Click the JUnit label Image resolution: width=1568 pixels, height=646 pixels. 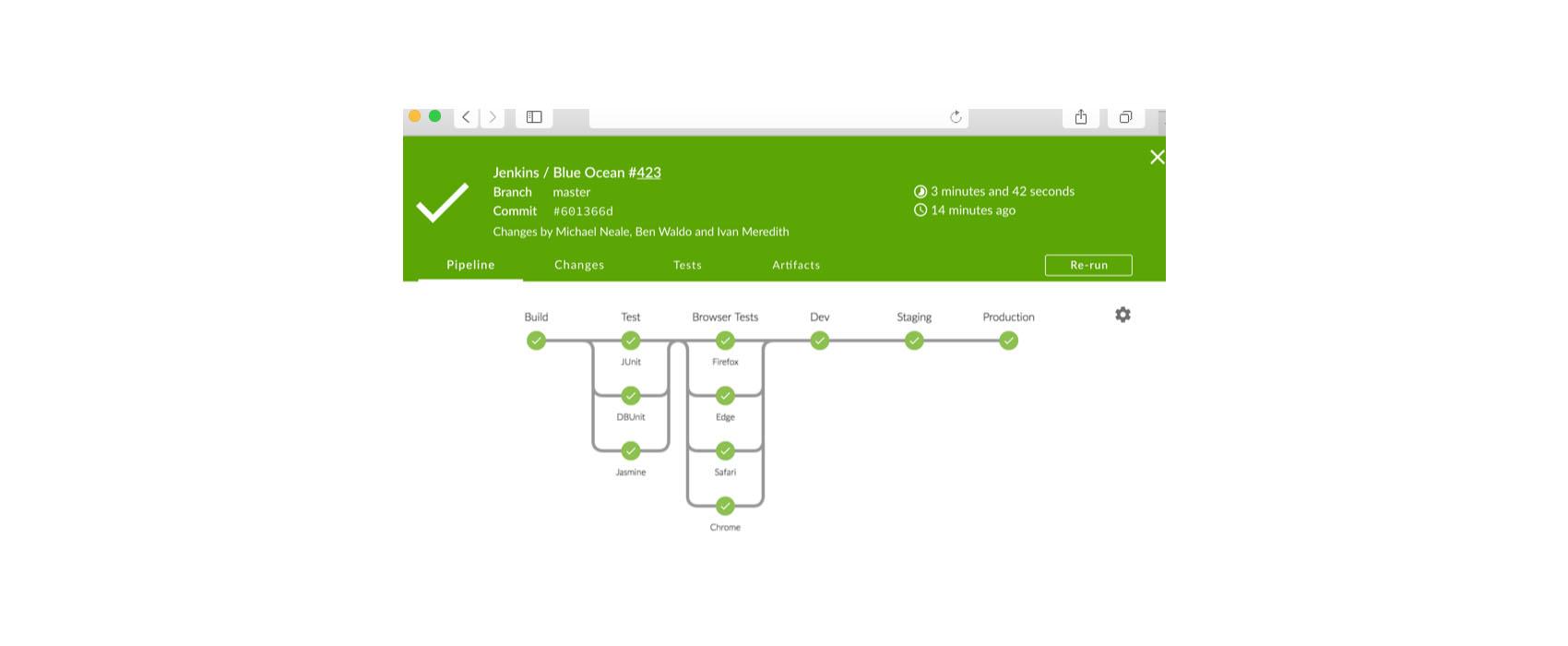(x=631, y=362)
